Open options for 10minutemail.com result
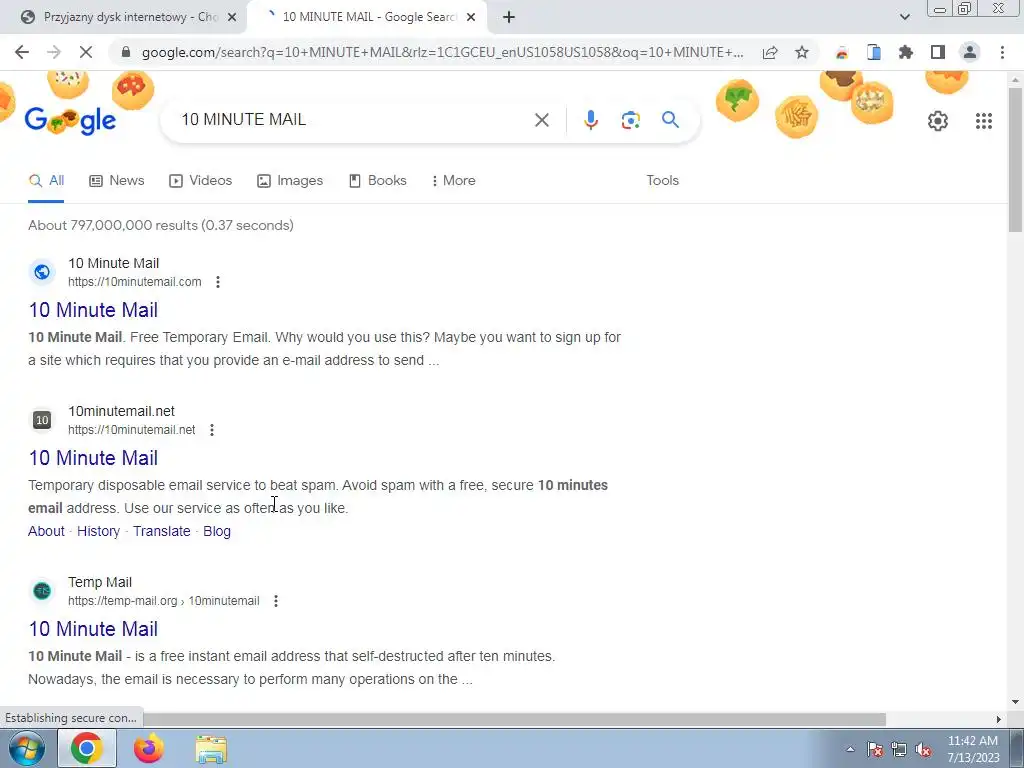 (217, 282)
